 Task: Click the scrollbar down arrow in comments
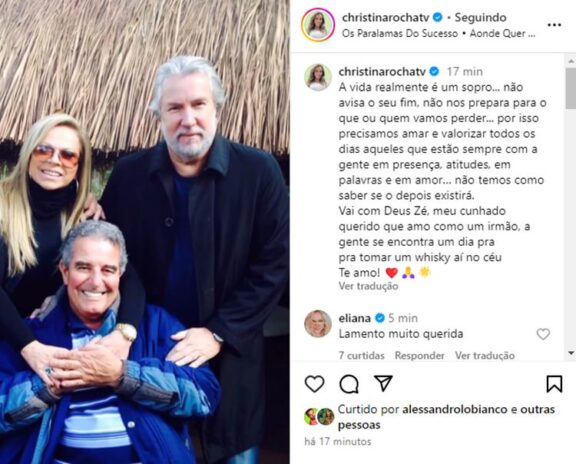(x=571, y=353)
